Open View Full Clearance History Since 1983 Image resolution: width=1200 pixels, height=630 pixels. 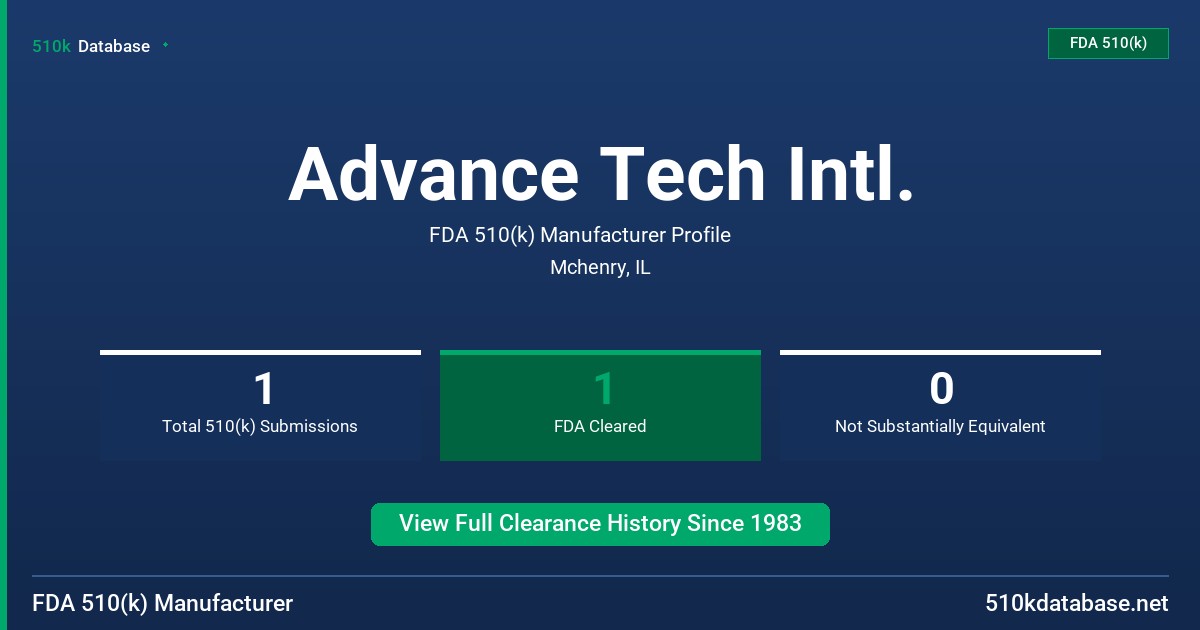point(600,524)
